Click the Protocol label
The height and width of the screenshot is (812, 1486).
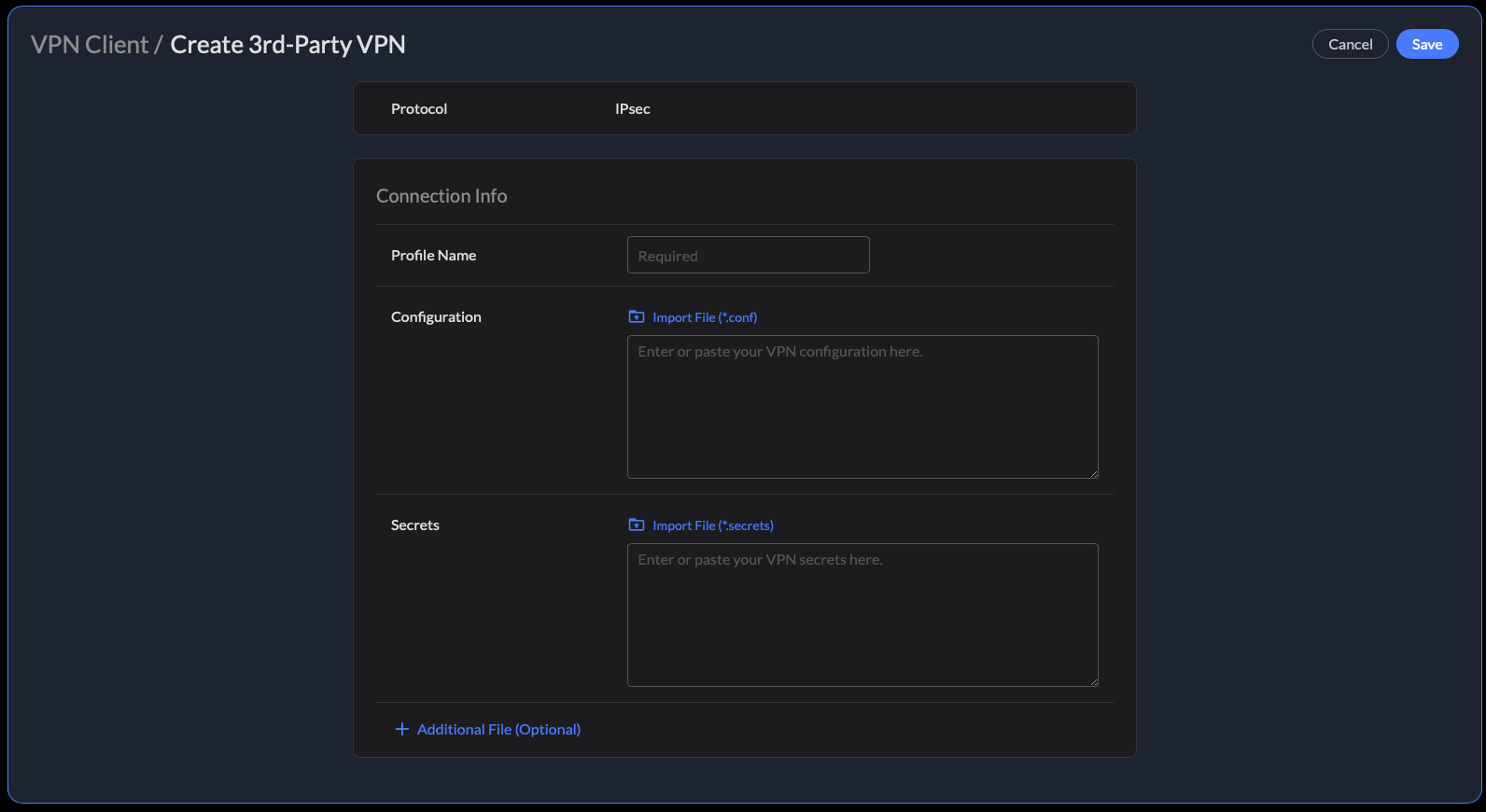[x=419, y=109]
